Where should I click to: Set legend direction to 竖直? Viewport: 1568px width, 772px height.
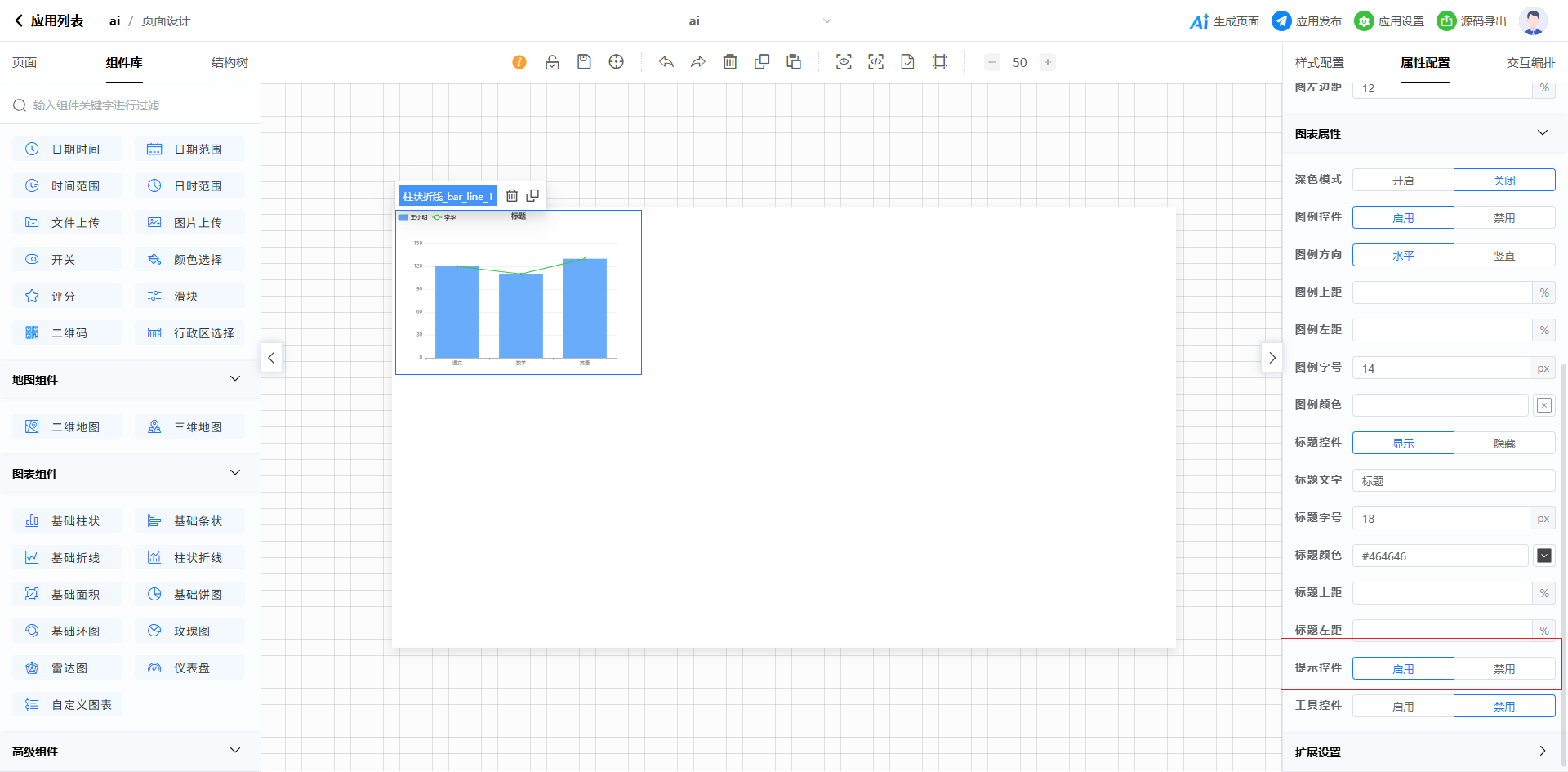point(1503,256)
